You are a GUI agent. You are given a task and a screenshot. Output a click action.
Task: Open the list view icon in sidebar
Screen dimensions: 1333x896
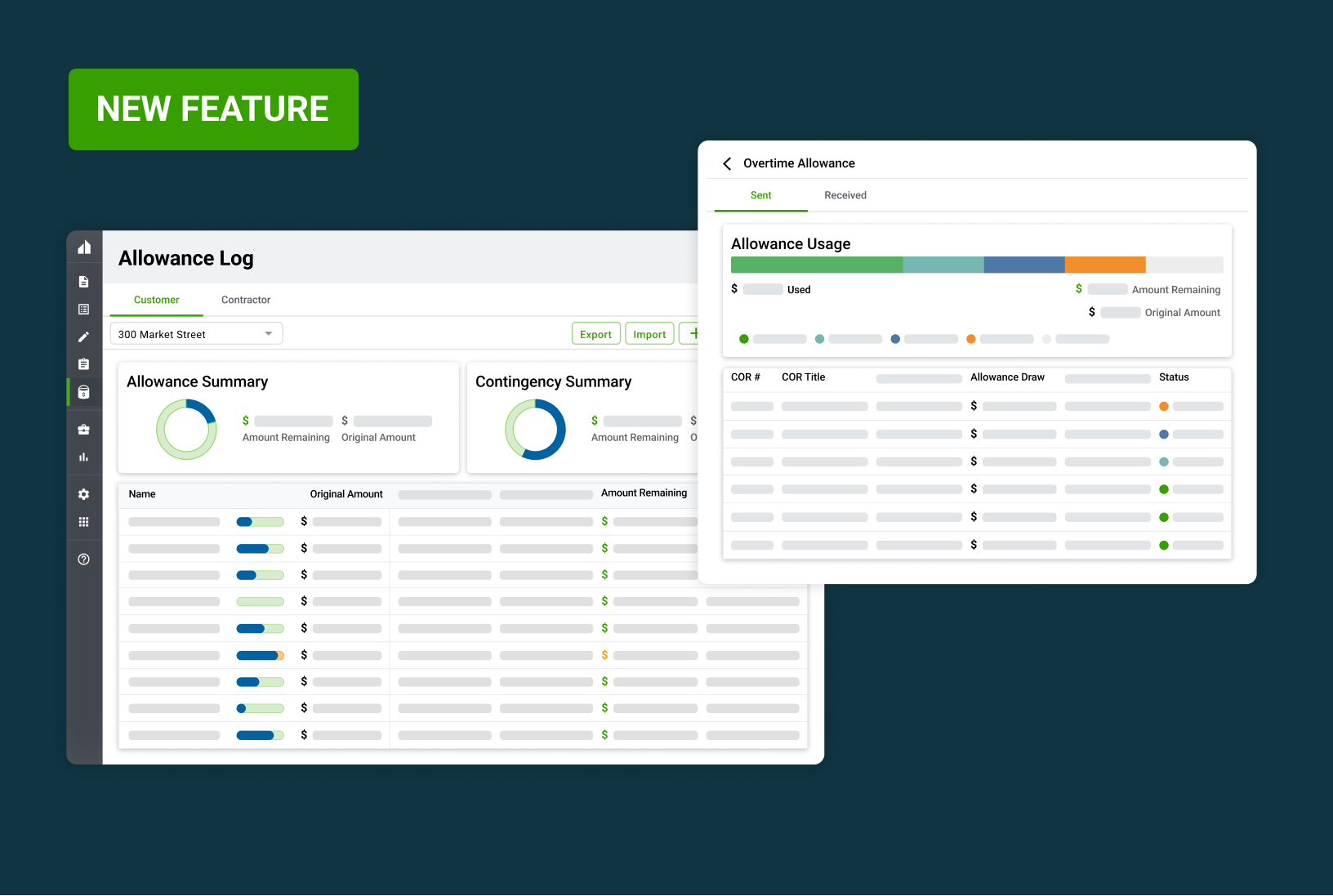83,310
